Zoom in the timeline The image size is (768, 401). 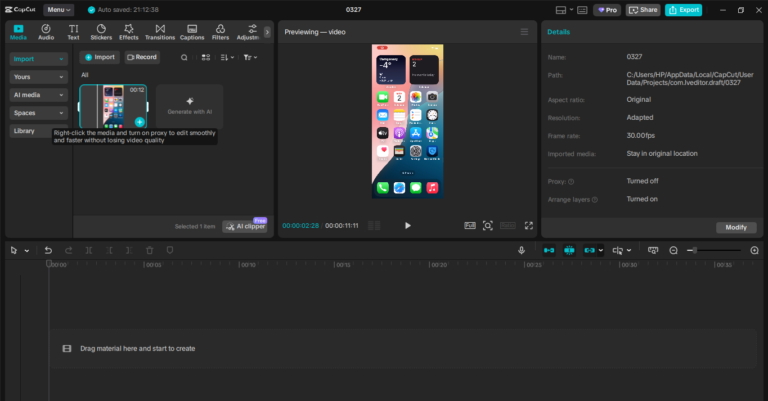pyautogui.click(x=754, y=251)
